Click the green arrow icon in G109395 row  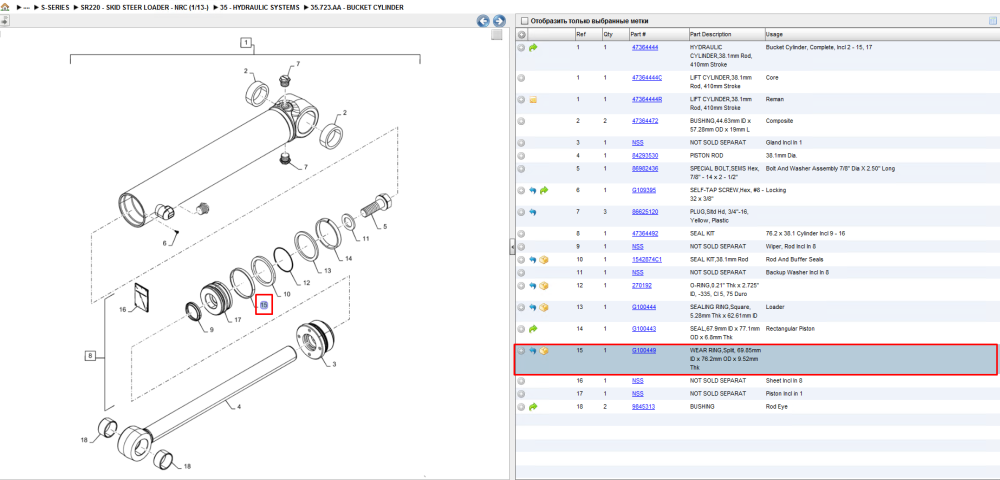(x=544, y=190)
